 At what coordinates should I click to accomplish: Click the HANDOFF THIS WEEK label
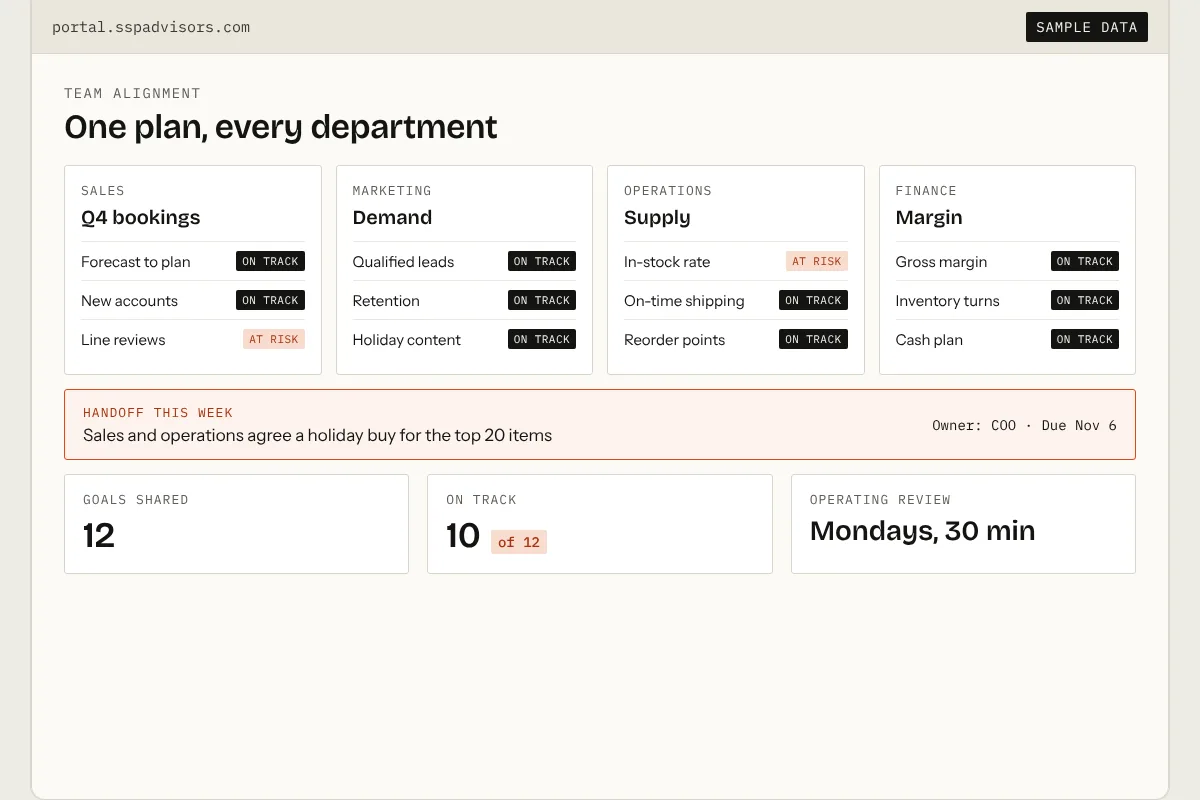(158, 412)
